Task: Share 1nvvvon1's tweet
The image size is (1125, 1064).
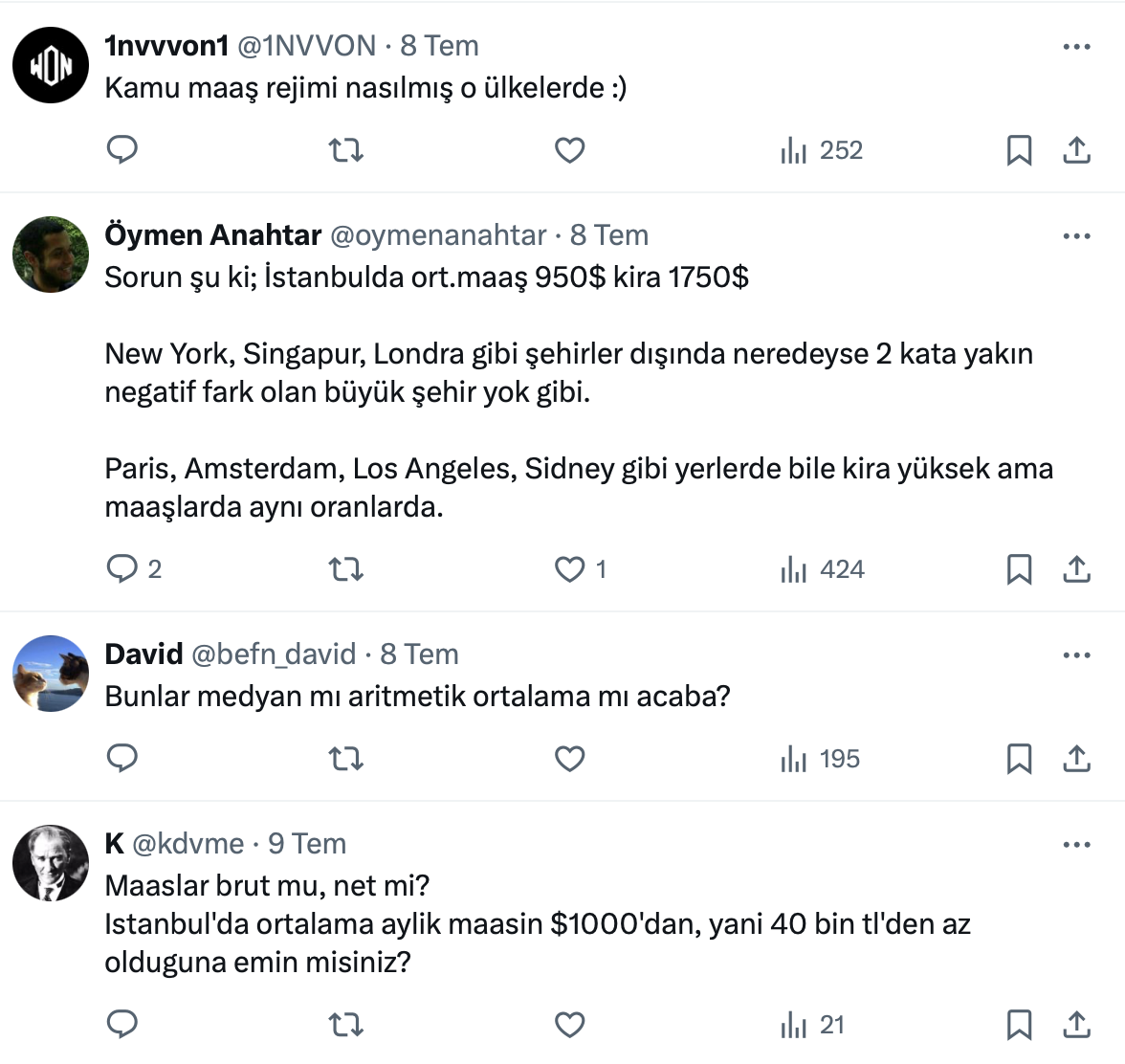Action: click(x=1076, y=150)
